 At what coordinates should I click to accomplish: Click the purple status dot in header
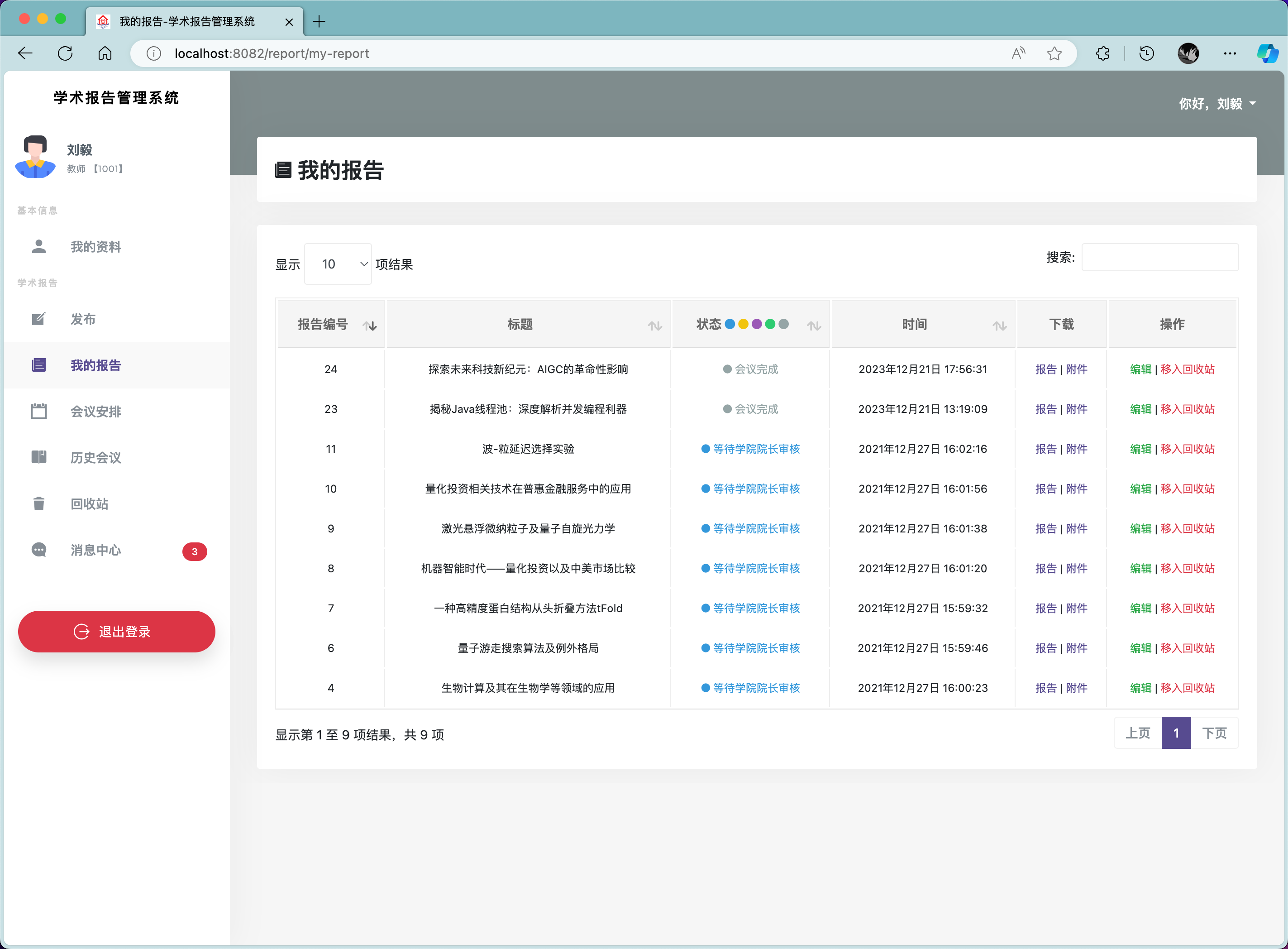coord(756,324)
